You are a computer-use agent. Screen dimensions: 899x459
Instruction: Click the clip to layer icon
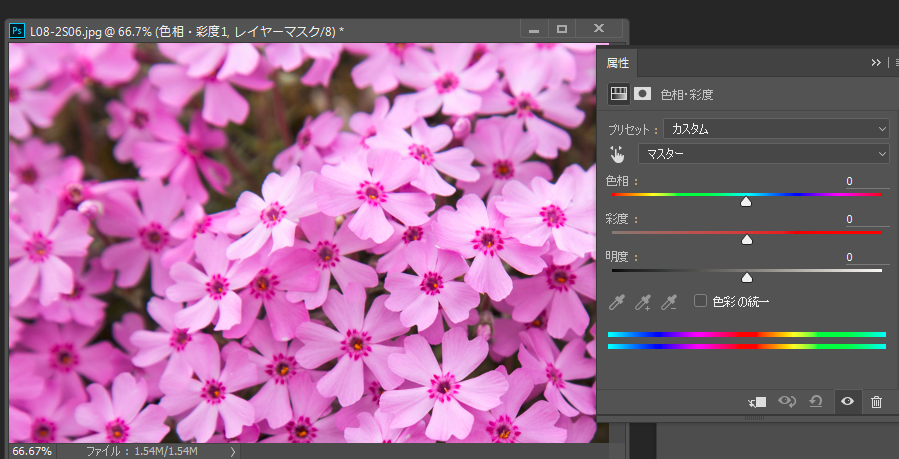pyautogui.click(x=757, y=402)
